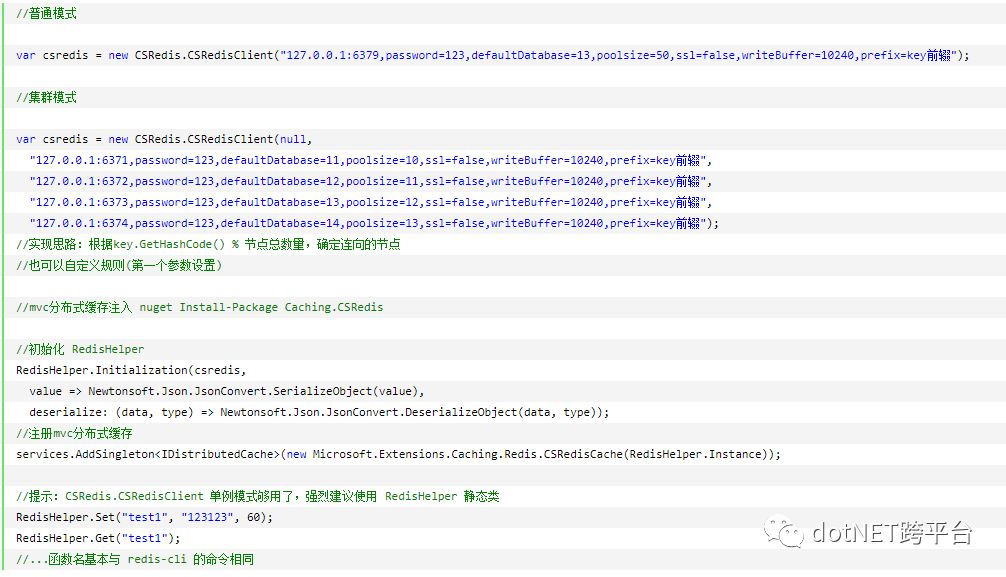Click the services.AddSingleton<IDistributedCache> line
The width and height of the screenshot is (1006, 577).
pyautogui.click(x=398, y=454)
